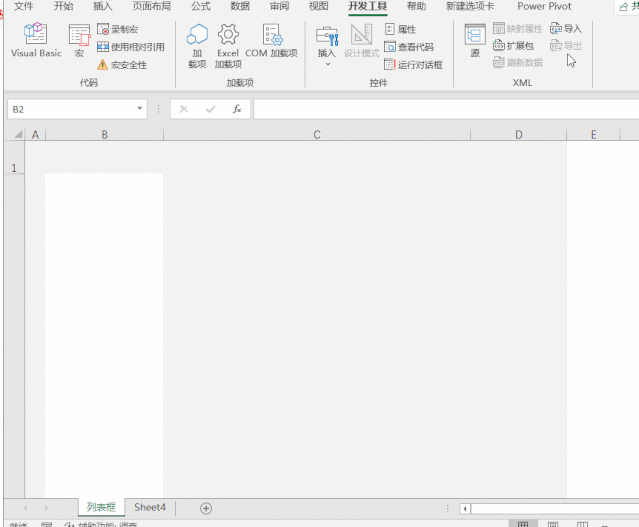
Task: Switch to the 数据 data tab
Action: tap(240, 6)
